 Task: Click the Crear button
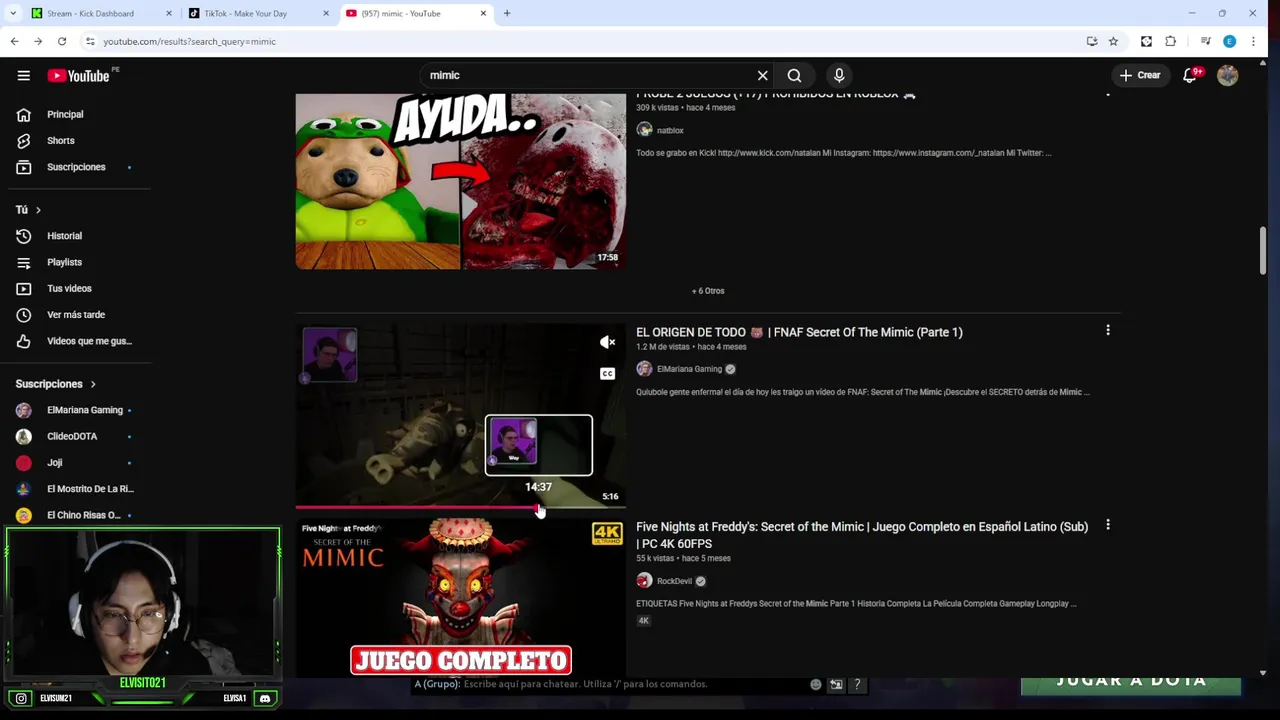pos(1140,75)
